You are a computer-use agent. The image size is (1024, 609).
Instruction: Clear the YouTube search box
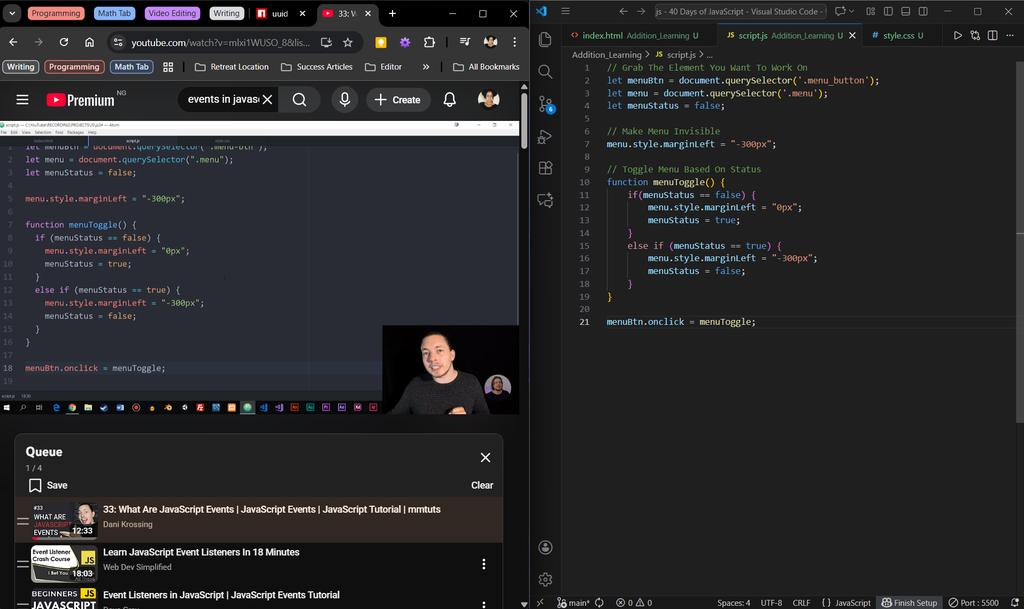[x=267, y=99]
